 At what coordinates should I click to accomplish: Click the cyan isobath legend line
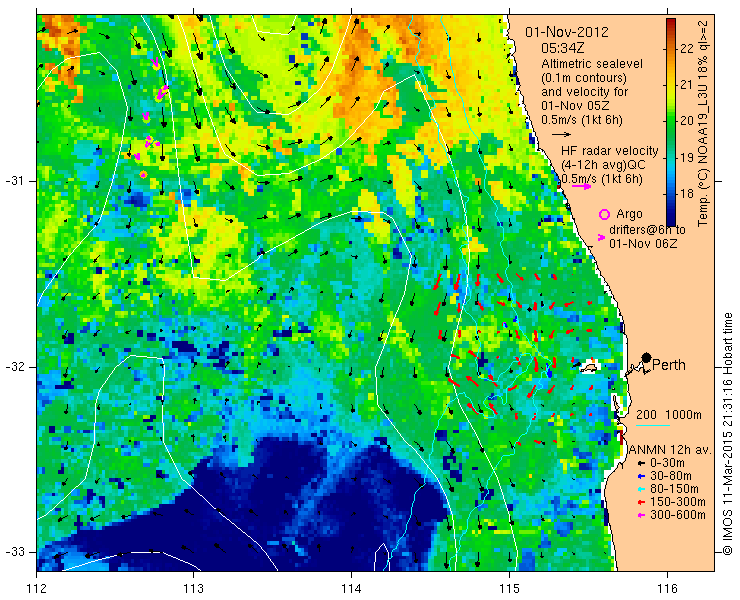[x=653, y=426]
